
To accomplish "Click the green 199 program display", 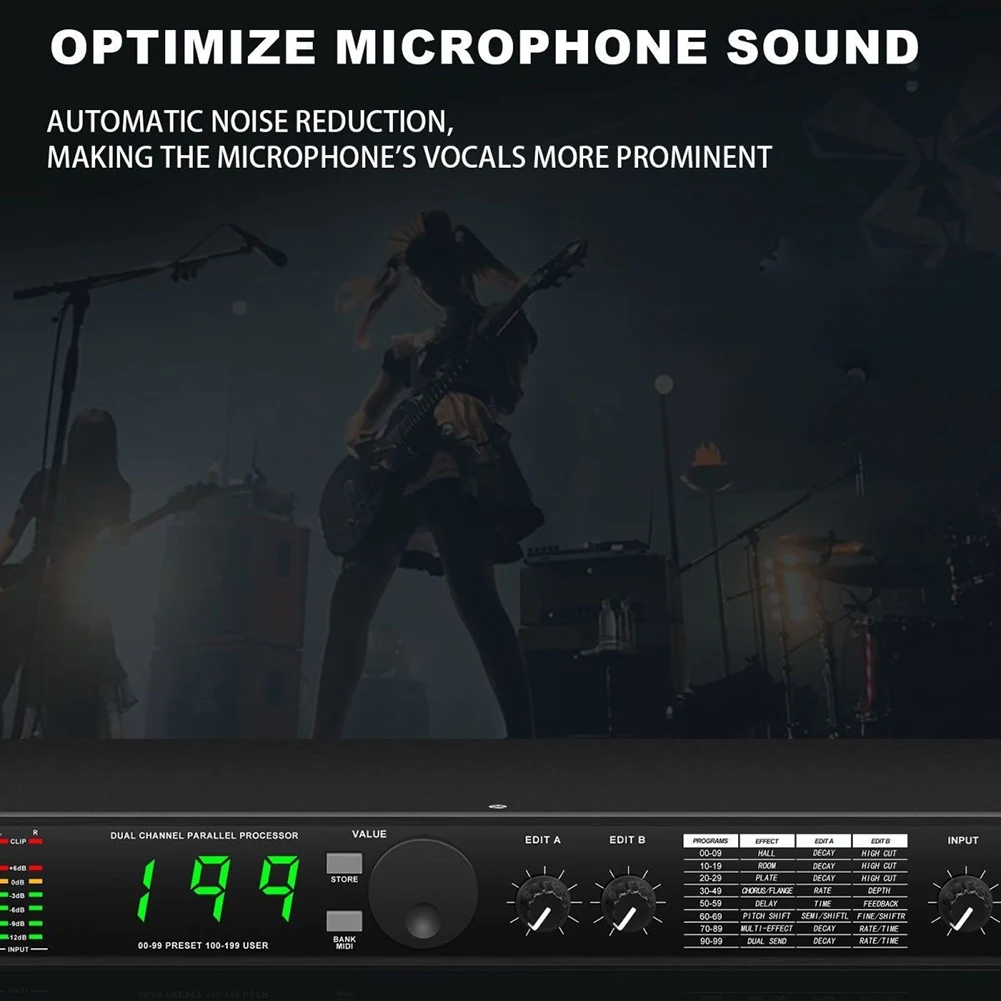I will click(218, 888).
